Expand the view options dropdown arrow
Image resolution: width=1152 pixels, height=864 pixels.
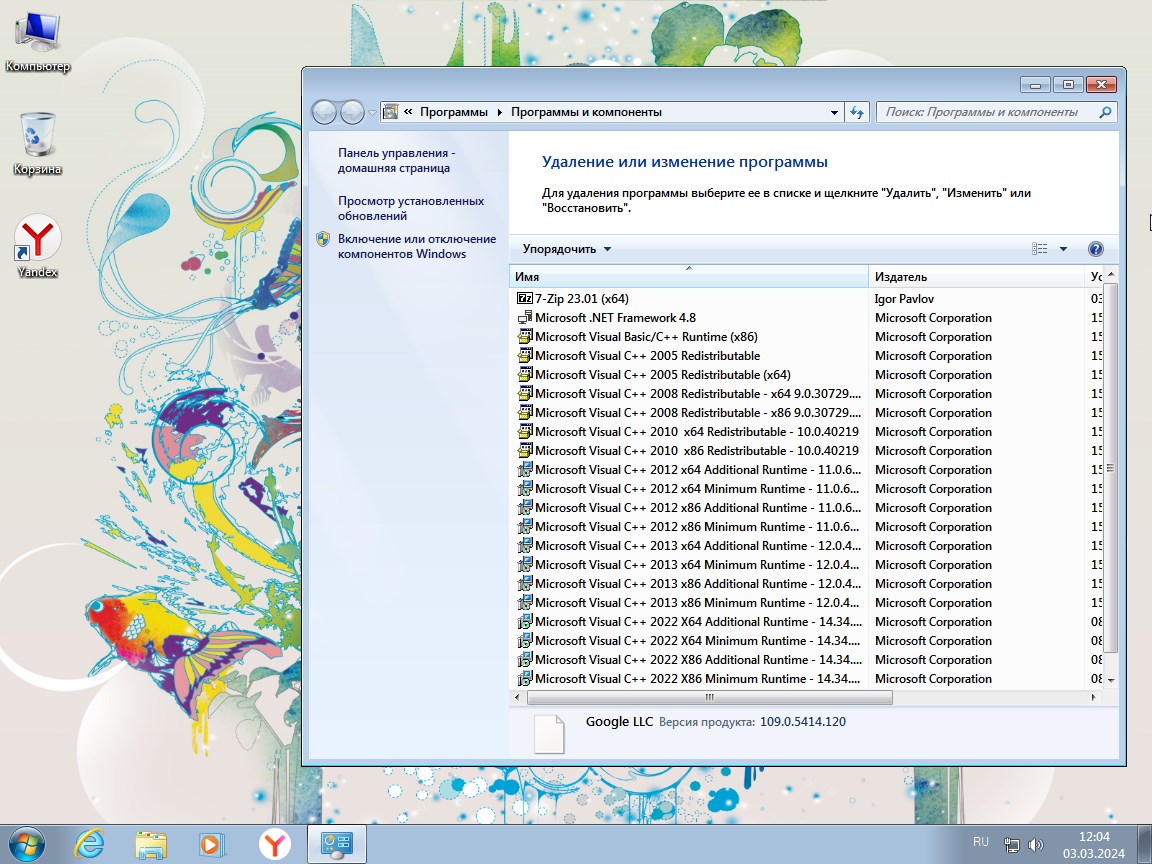click(x=1063, y=249)
